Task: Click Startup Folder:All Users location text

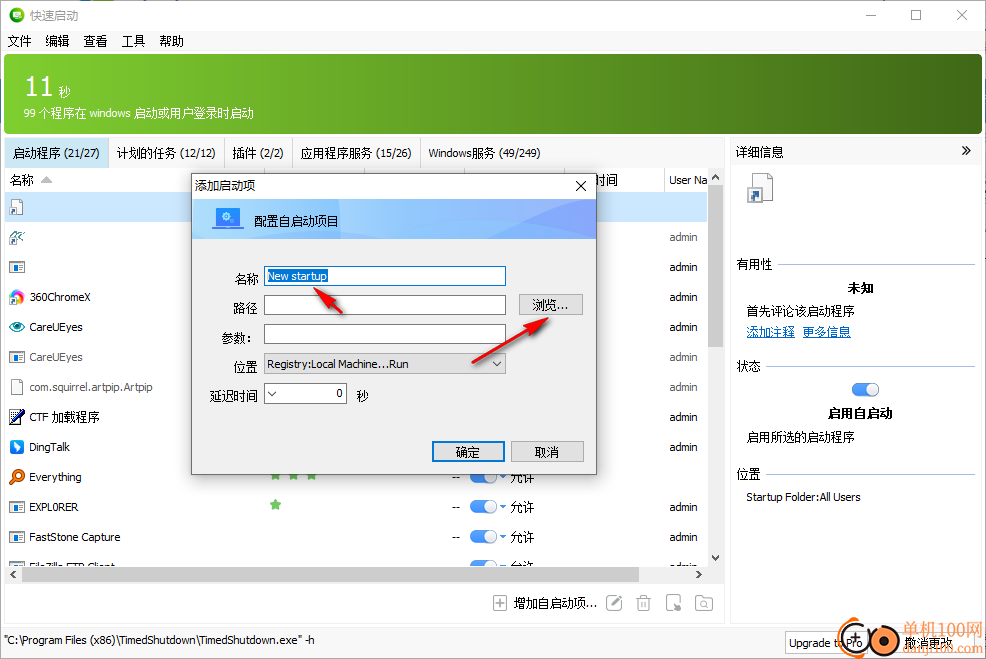Action: [803, 497]
